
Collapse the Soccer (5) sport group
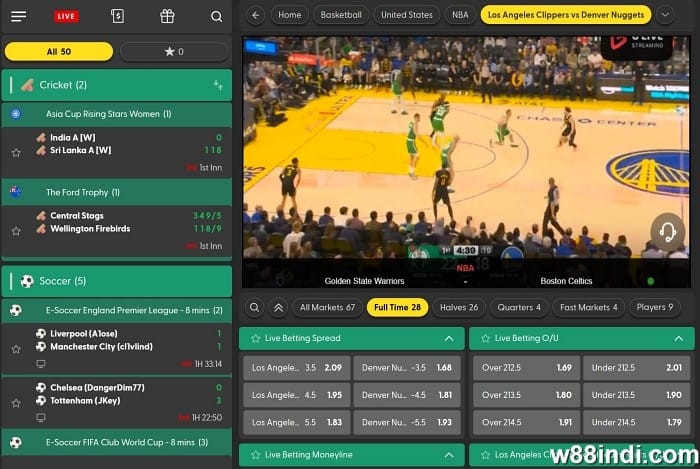(117, 281)
